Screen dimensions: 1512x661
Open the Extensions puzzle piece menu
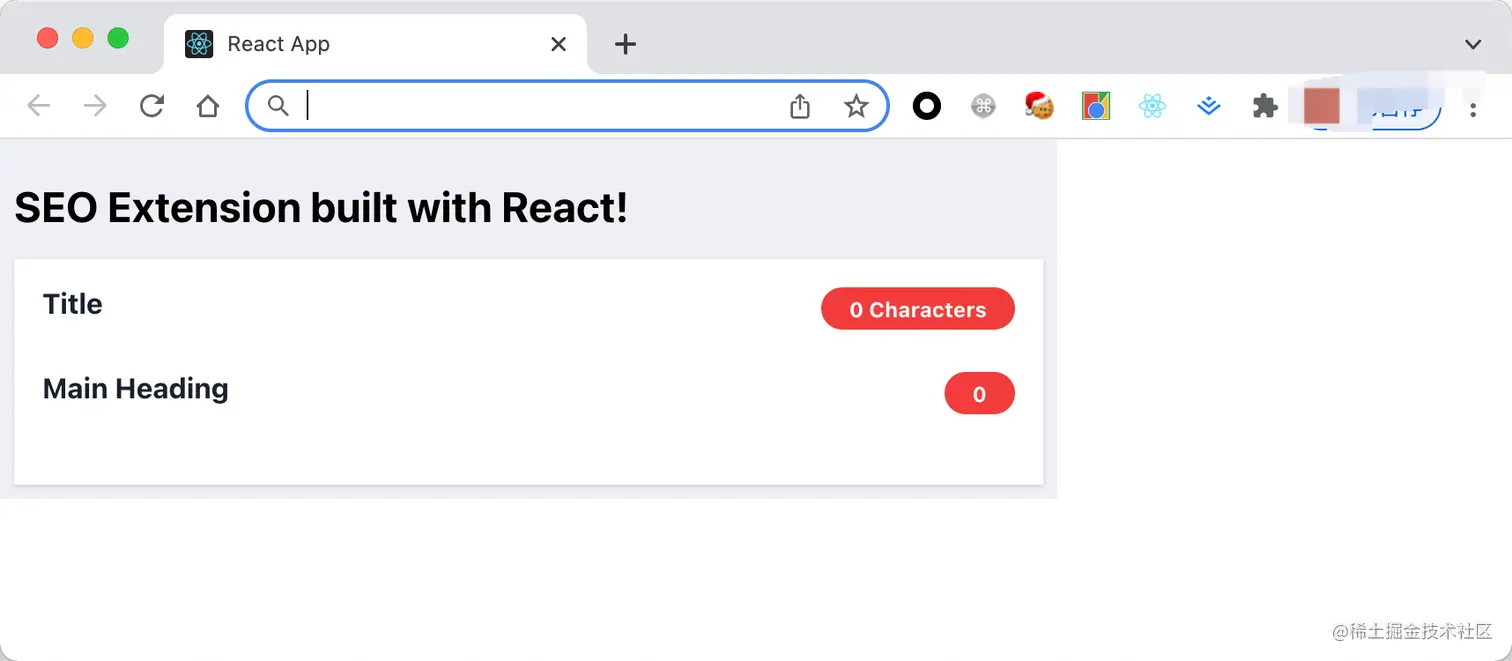pos(1265,106)
